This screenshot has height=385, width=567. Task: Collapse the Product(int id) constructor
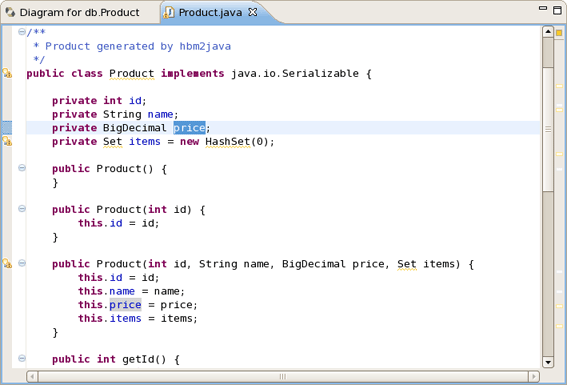coord(22,209)
